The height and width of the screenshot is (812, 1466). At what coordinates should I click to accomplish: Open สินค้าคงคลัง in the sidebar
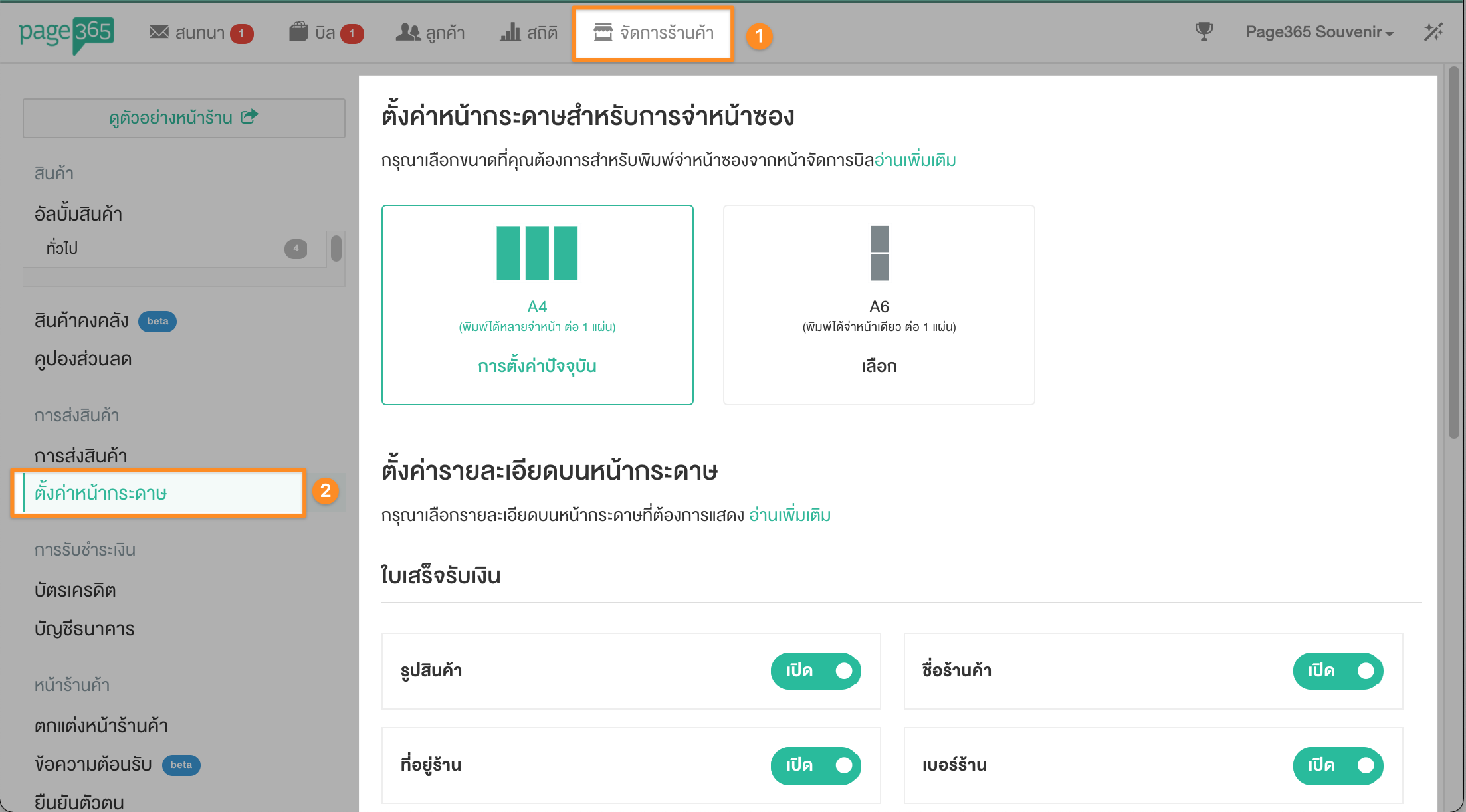81,320
